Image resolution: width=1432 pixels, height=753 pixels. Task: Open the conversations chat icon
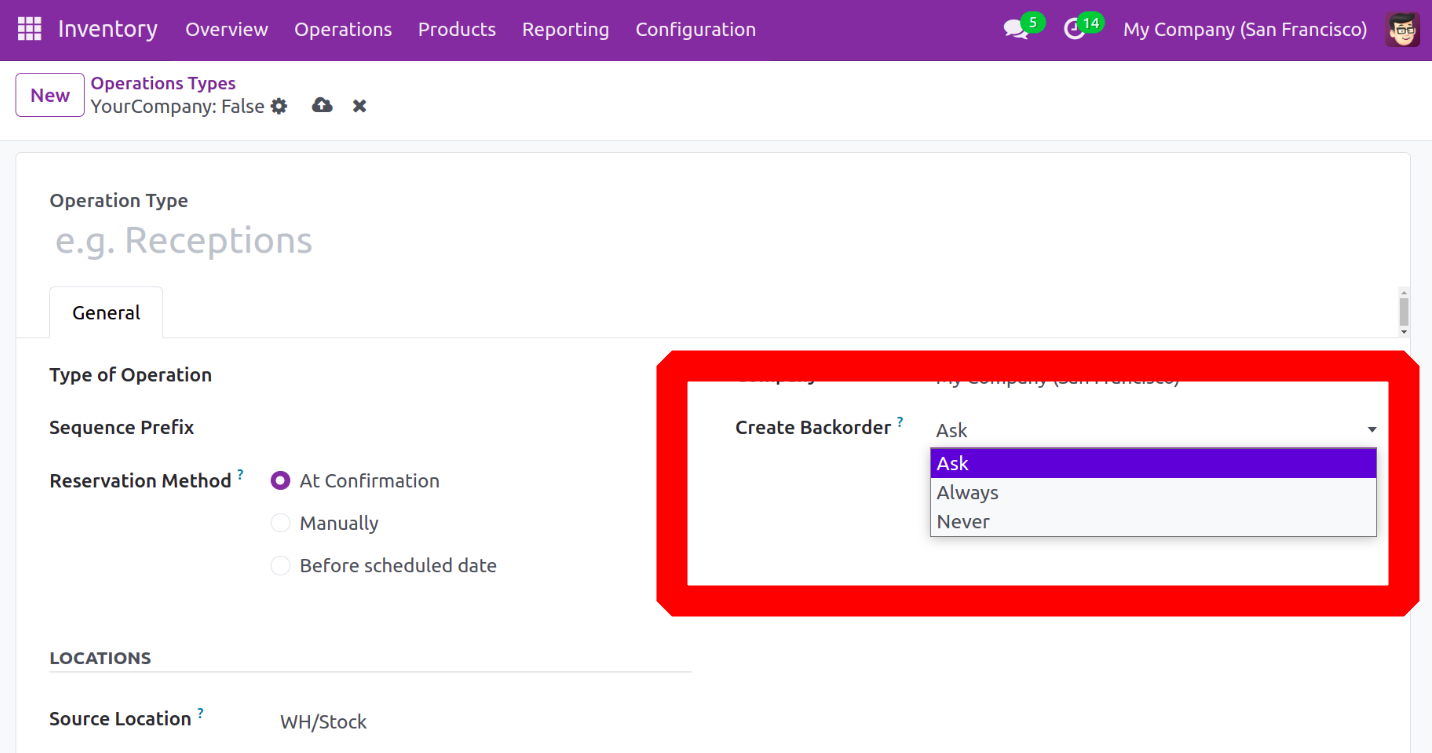point(1016,30)
